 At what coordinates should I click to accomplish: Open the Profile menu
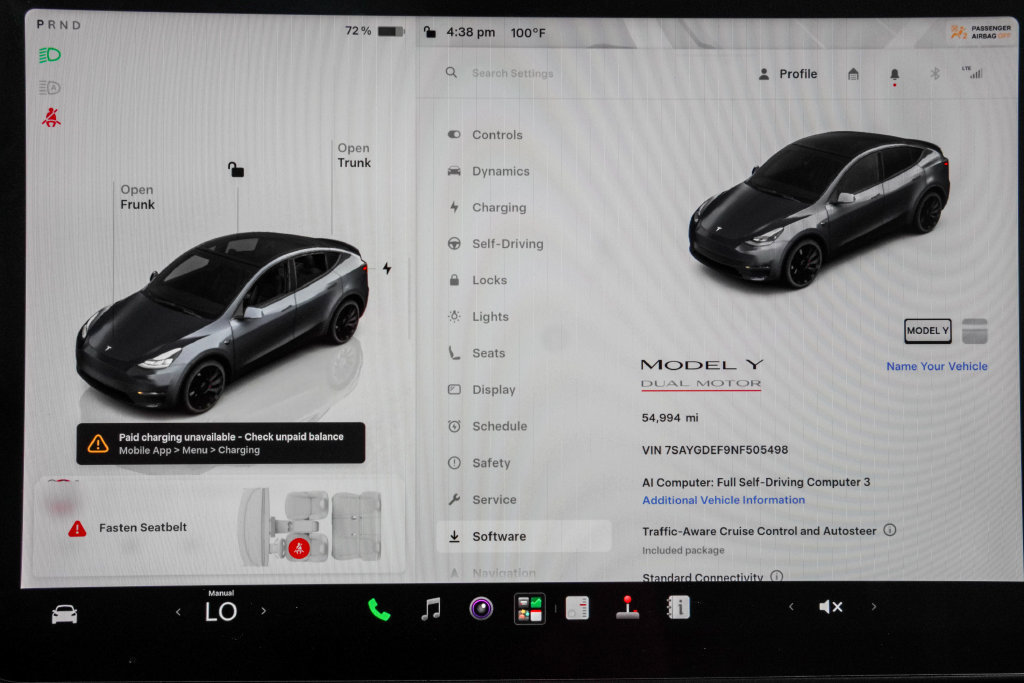[788, 74]
